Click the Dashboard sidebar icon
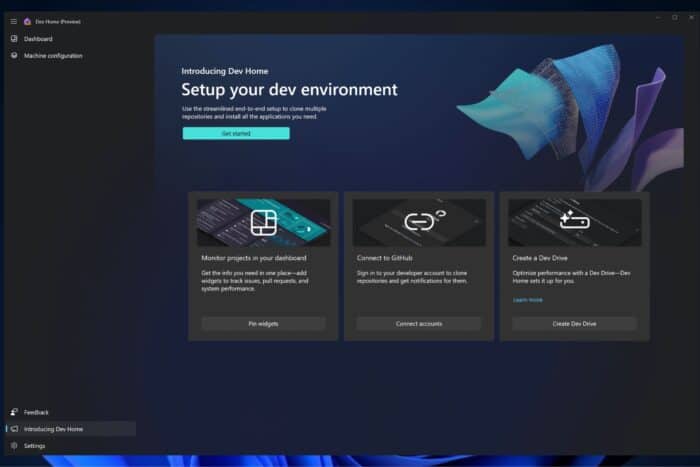 point(14,39)
